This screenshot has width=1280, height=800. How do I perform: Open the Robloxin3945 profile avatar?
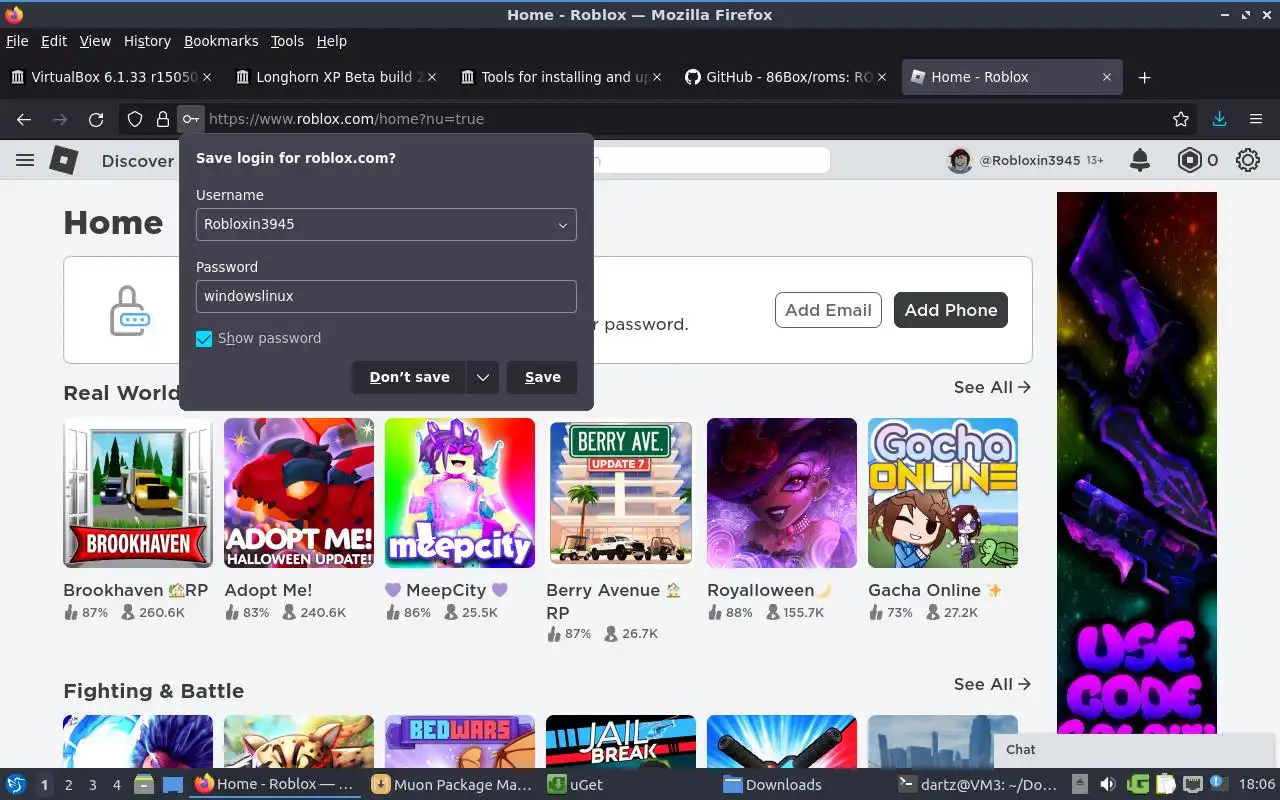pos(960,160)
